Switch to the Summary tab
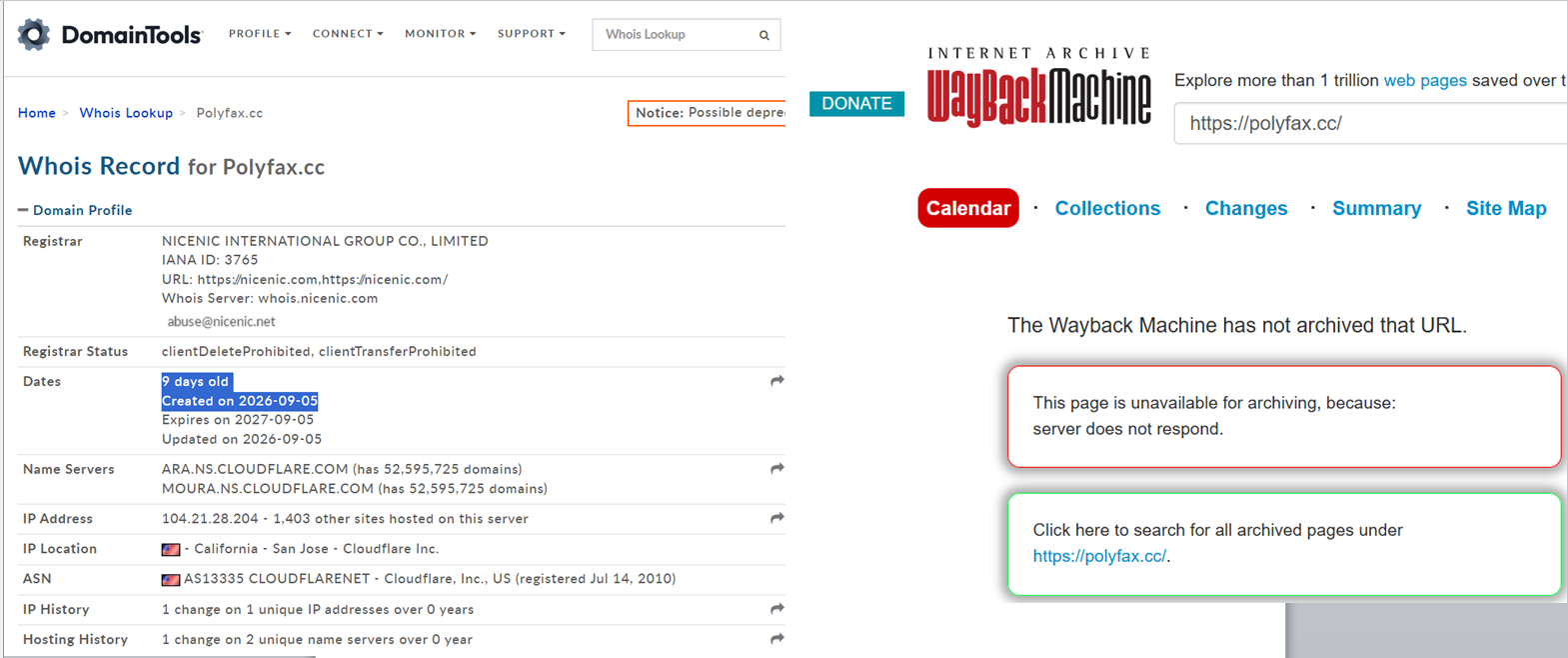Viewport: 1568px width, 658px height. tap(1376, 208)
